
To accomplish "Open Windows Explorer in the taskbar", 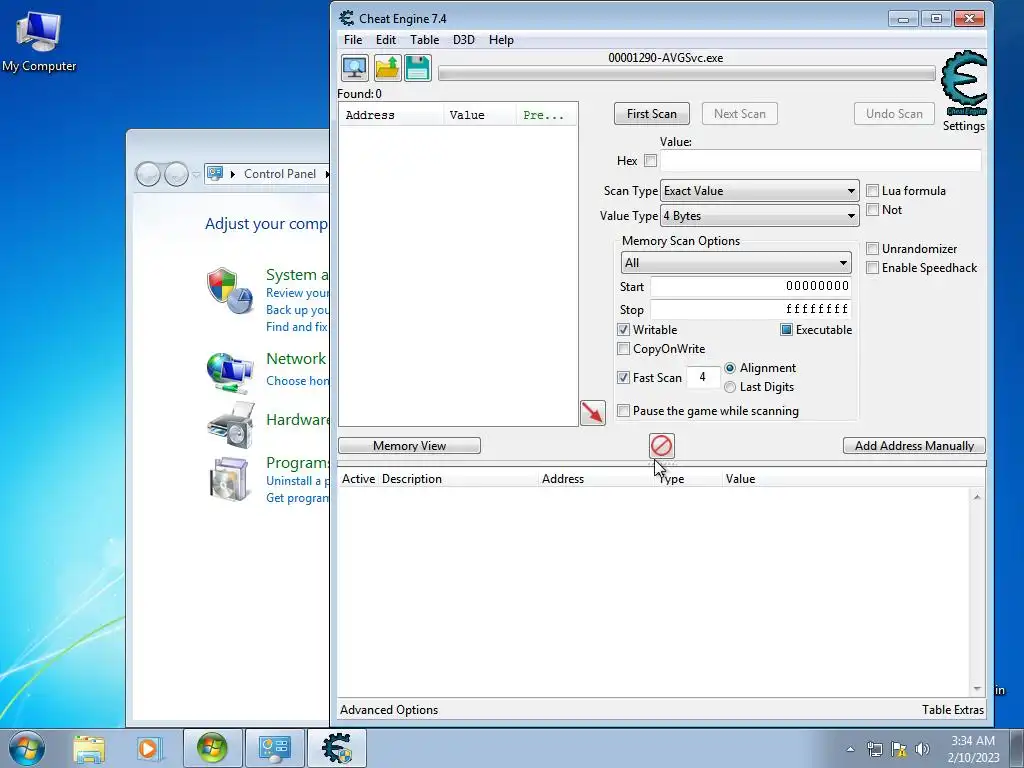I will pyautogui.click(x=89, y=748).
